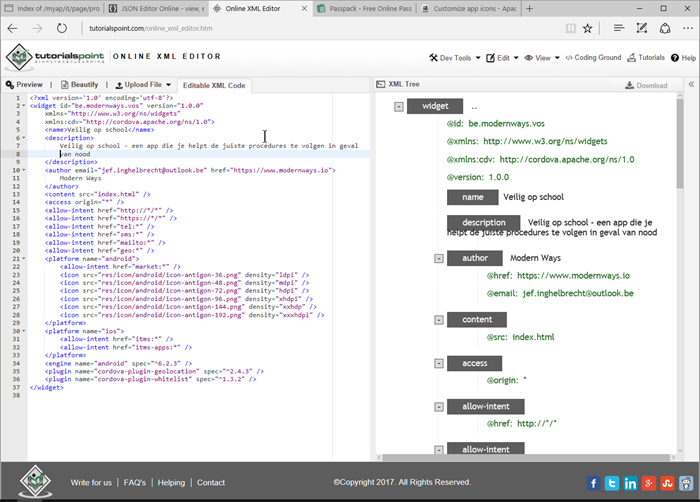Screen dimensions: 700x502
Task: Fold code at line 10 author arrow
Action: click(24, 170)
